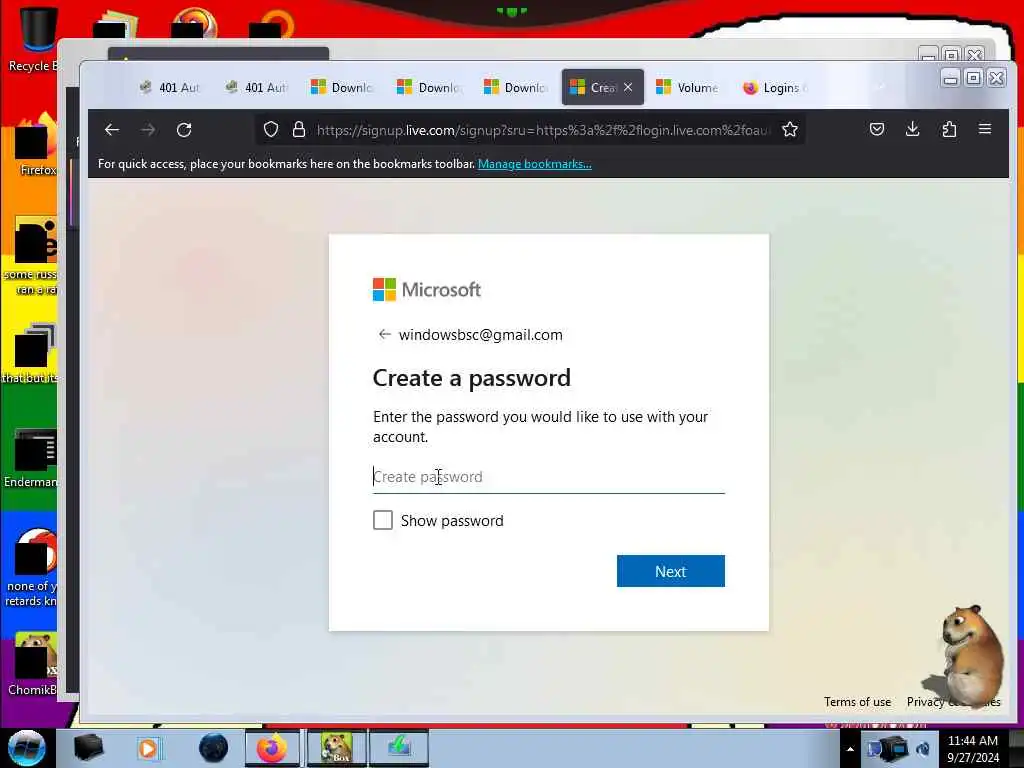
Task: Switch to first 401 Auth tab
Action: 169,87
